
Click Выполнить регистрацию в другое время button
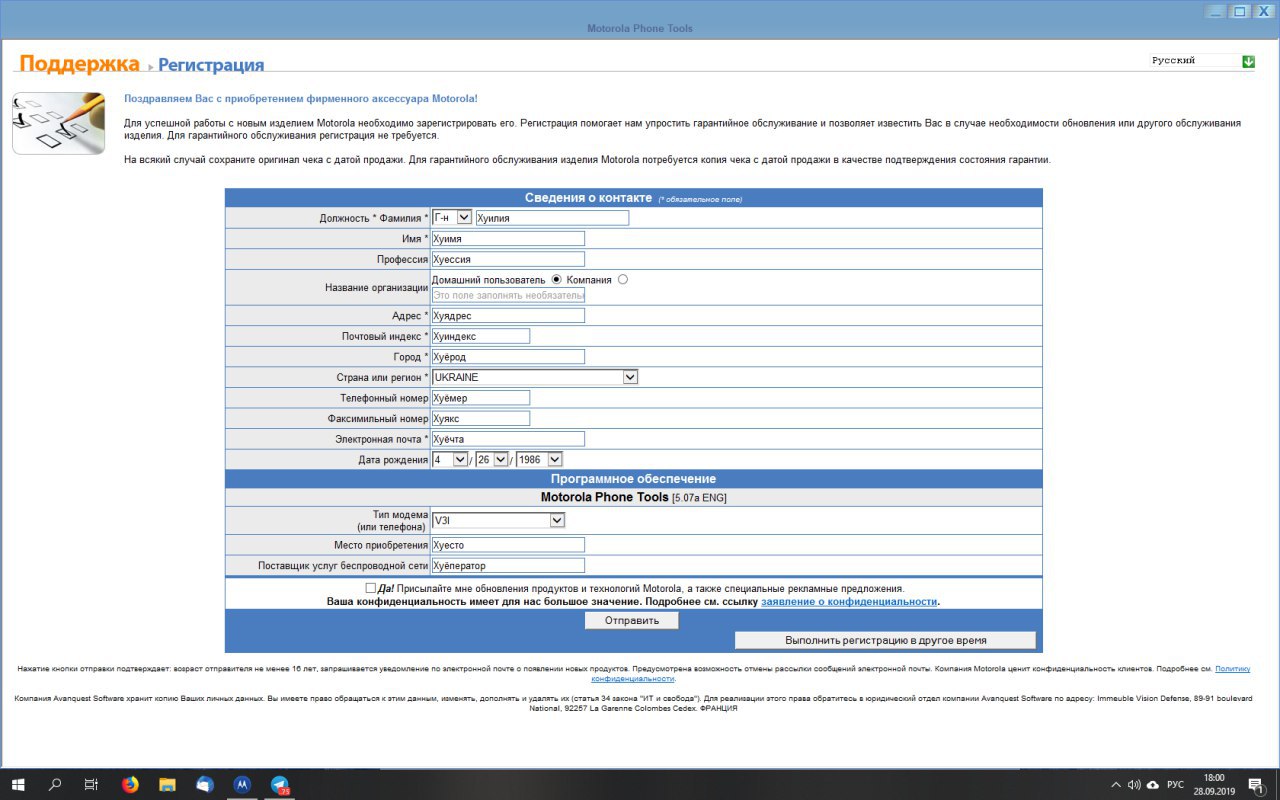tap(886, 640)
